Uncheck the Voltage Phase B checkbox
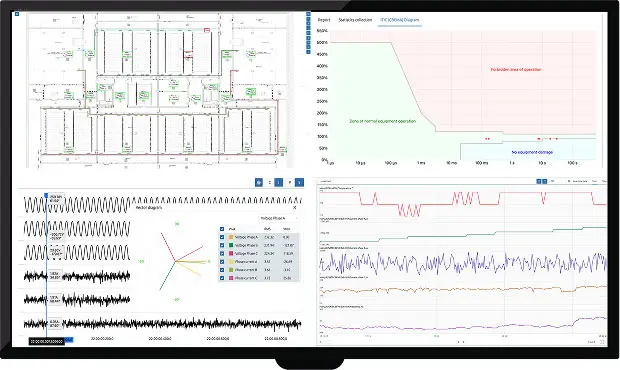The height and width of the screenshot is (370, 620). pyautogui.click(x=222, y=245)
